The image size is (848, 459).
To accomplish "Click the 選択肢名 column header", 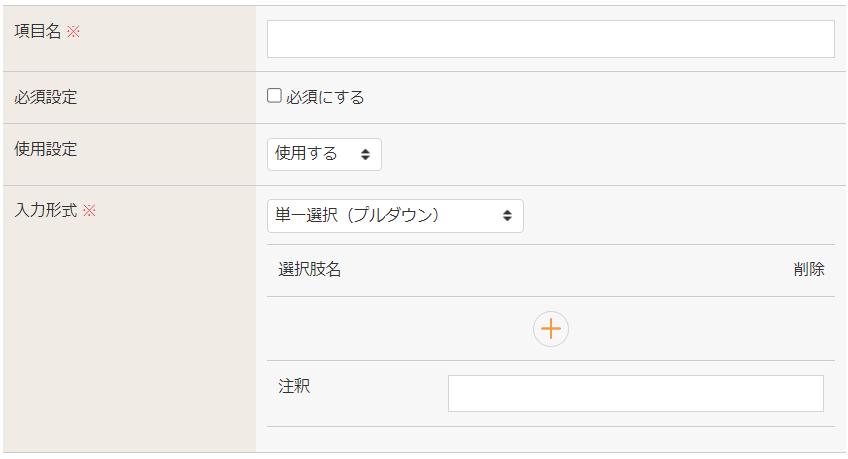I will [x=310, y=270].
